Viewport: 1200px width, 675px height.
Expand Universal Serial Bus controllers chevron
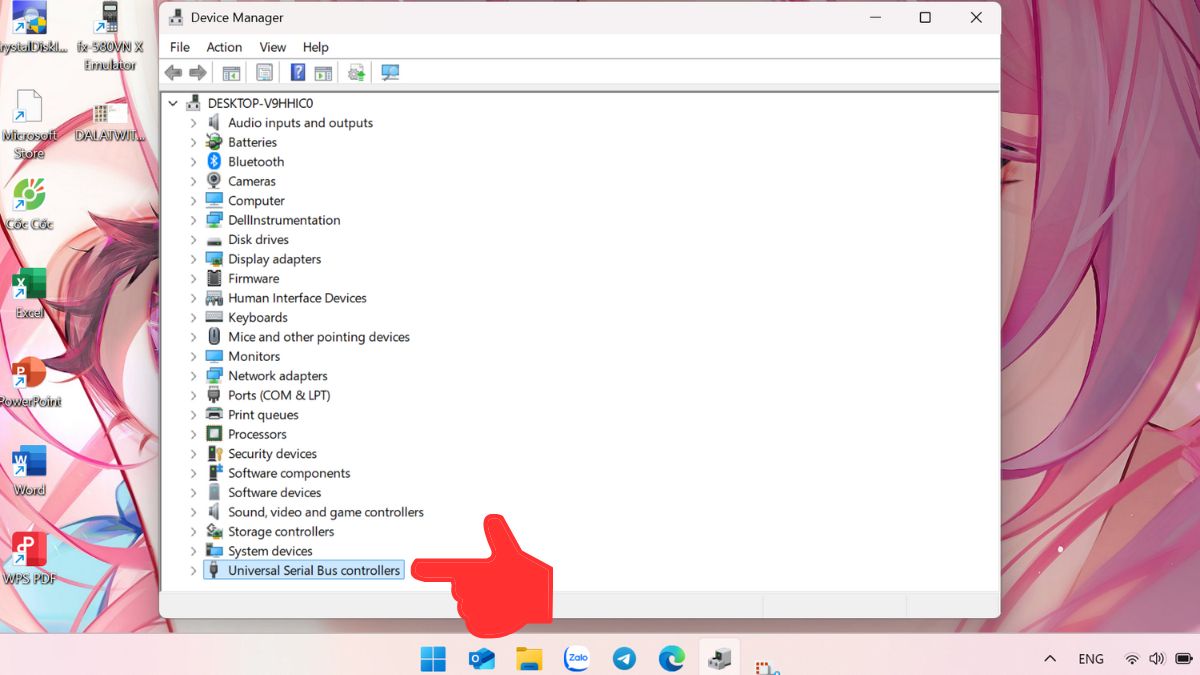click(x=193, y=571)
